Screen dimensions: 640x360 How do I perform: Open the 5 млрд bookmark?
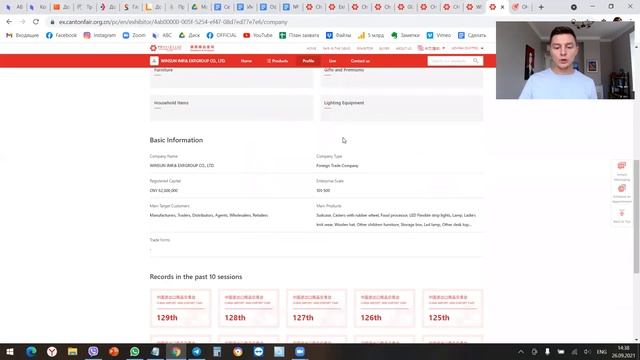tap(371, 36)
